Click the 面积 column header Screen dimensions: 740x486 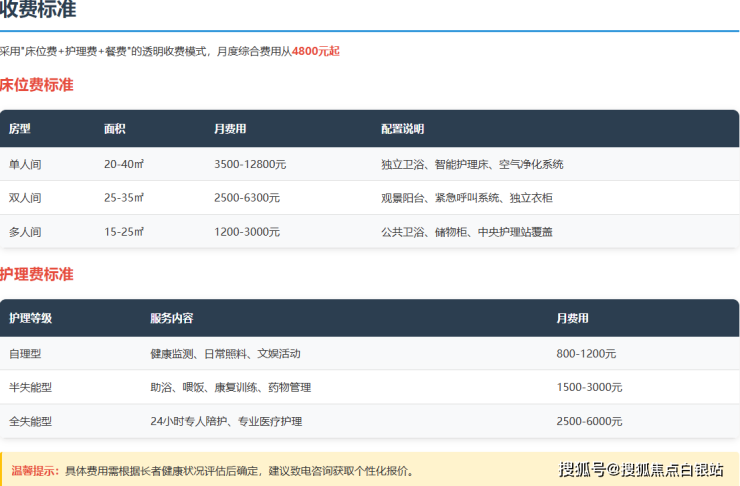(115, 129)
